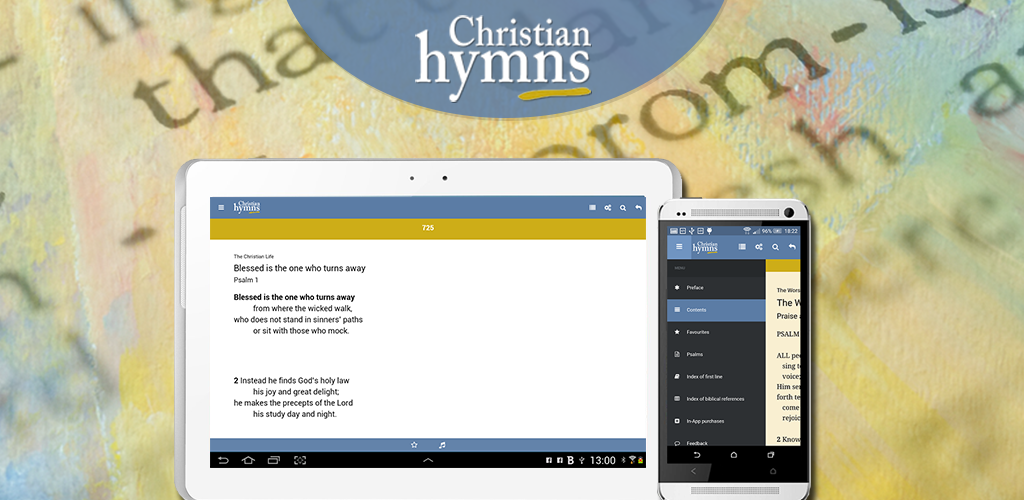Open Index of first line menu entry

click(x=716, y=377)
